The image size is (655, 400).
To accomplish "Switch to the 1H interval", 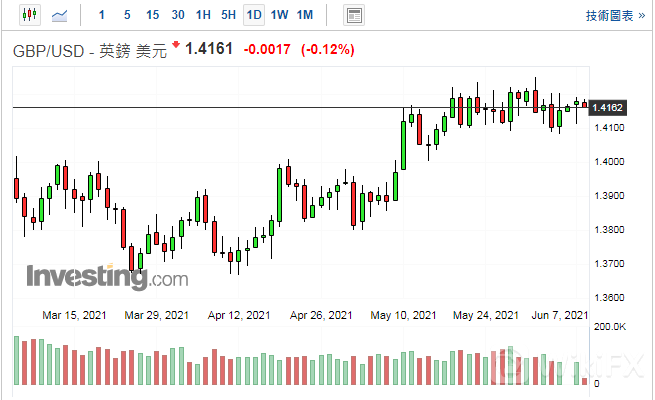I will pyautogui.click(x=203, y=15).
